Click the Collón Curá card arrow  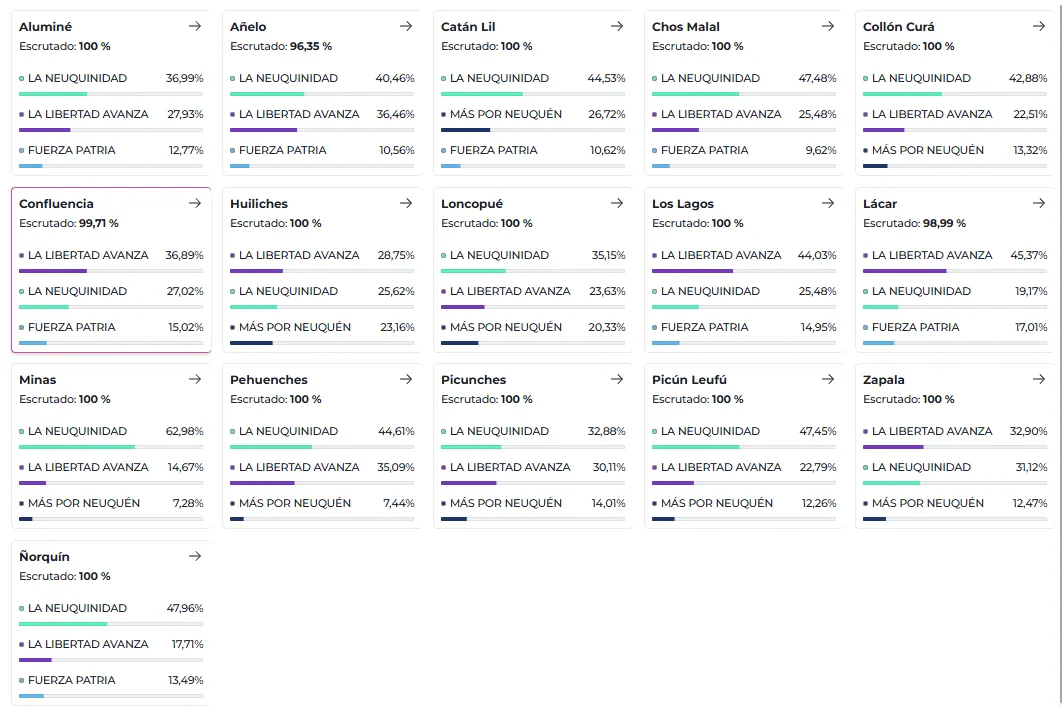tap(1039, 27)
